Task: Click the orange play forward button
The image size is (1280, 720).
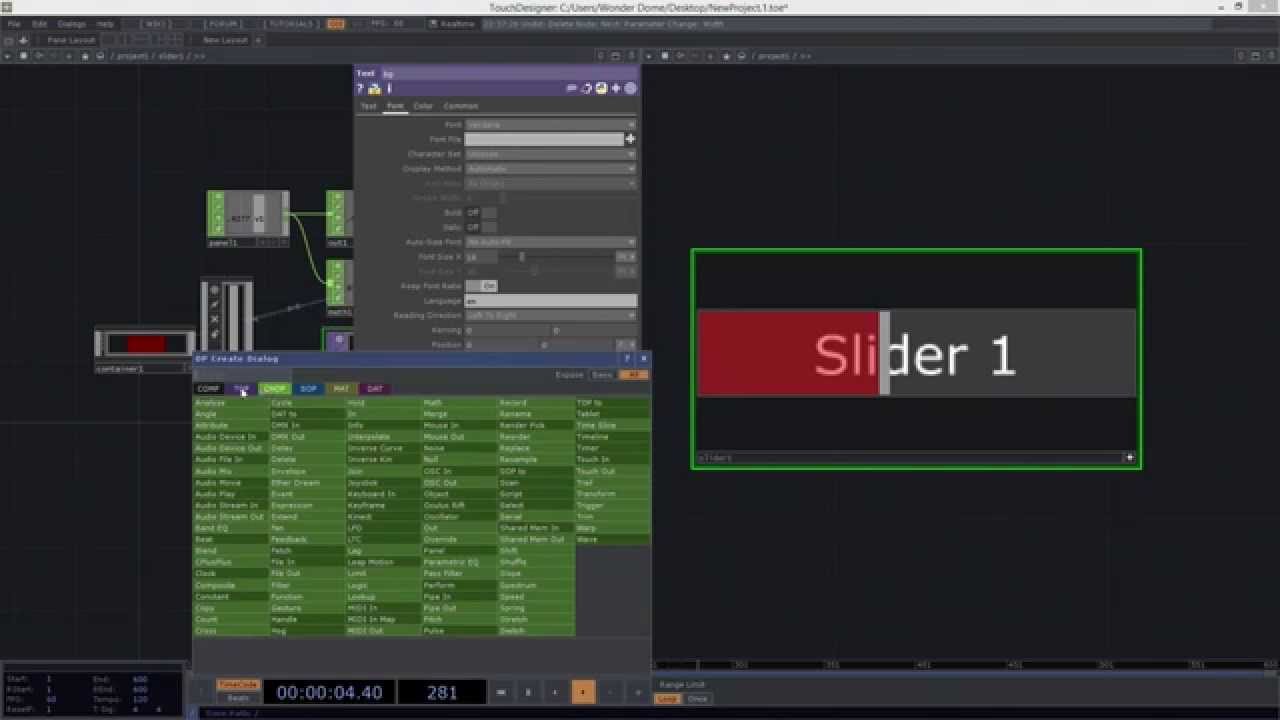Action: click(583, 692)
